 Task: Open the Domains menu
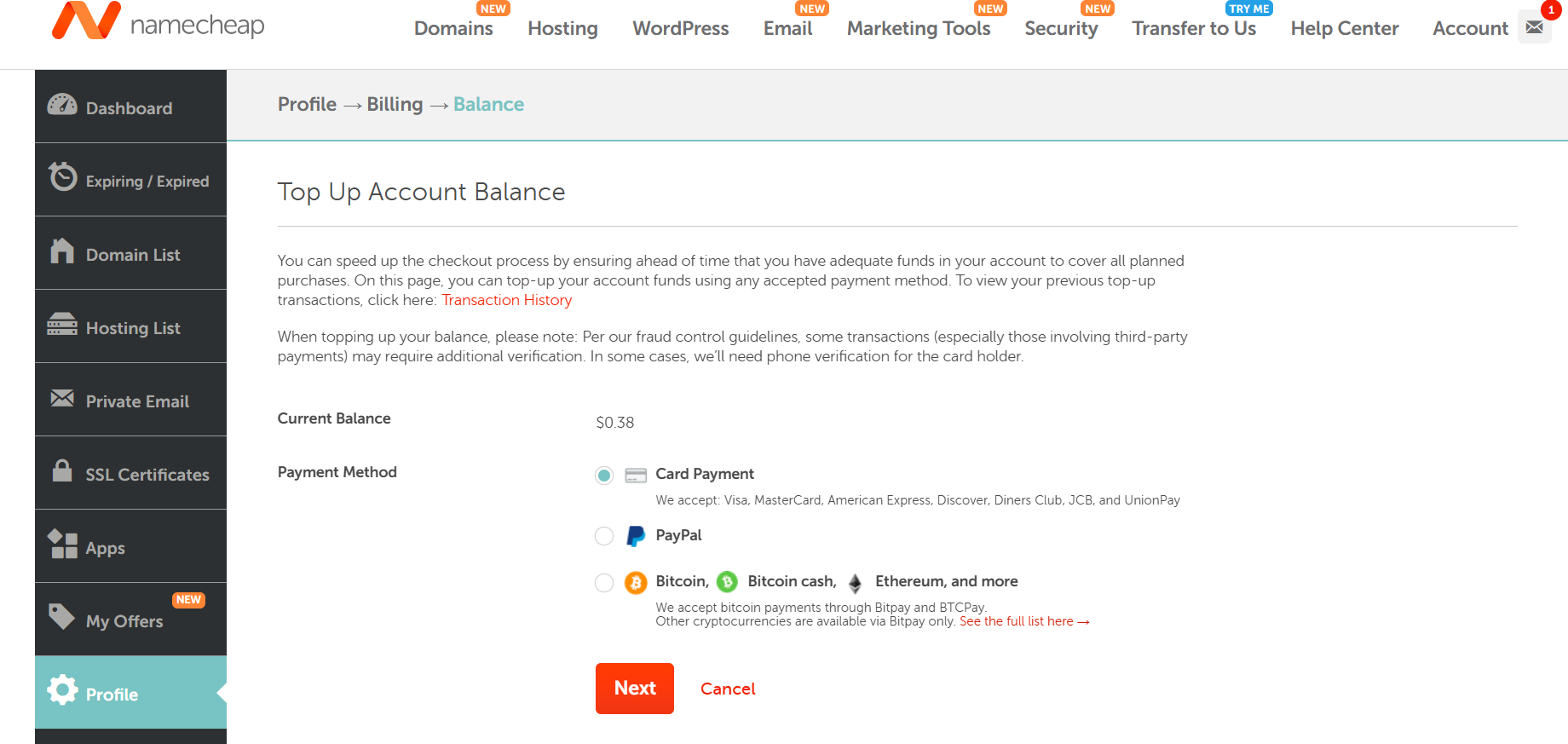[453, 28]
